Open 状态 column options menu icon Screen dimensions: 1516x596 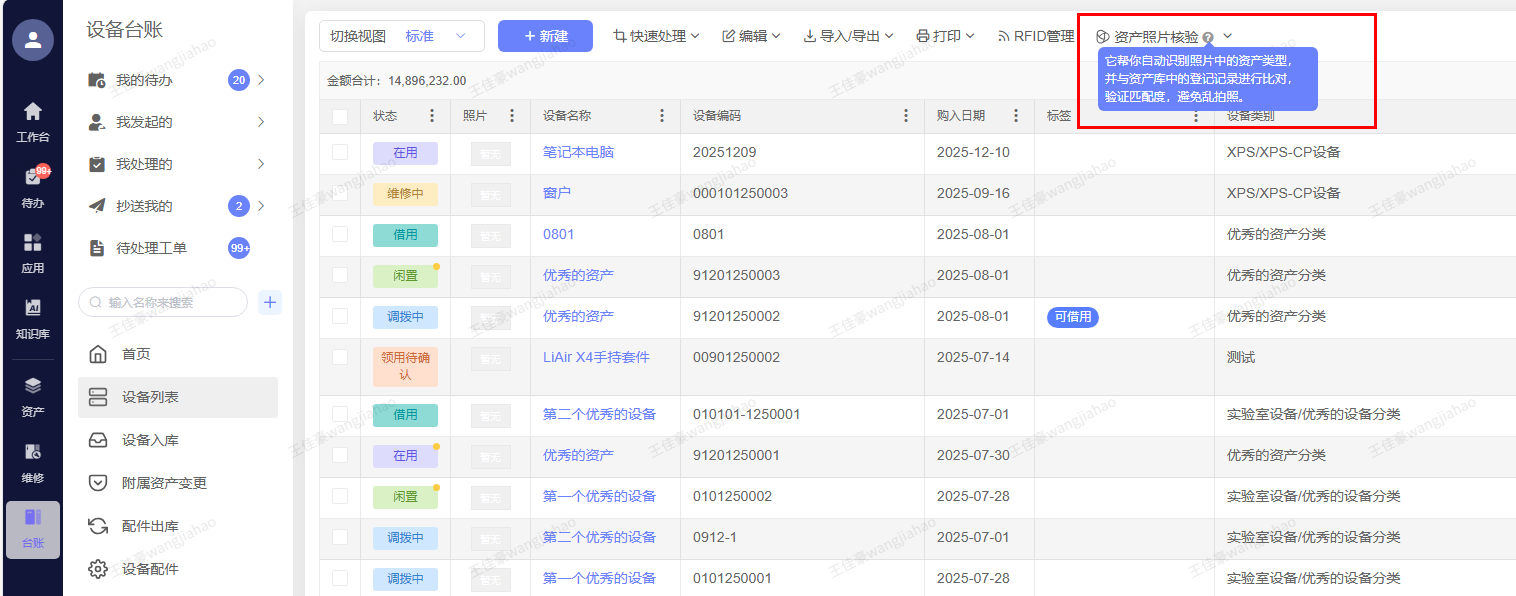tap(432, 116)
